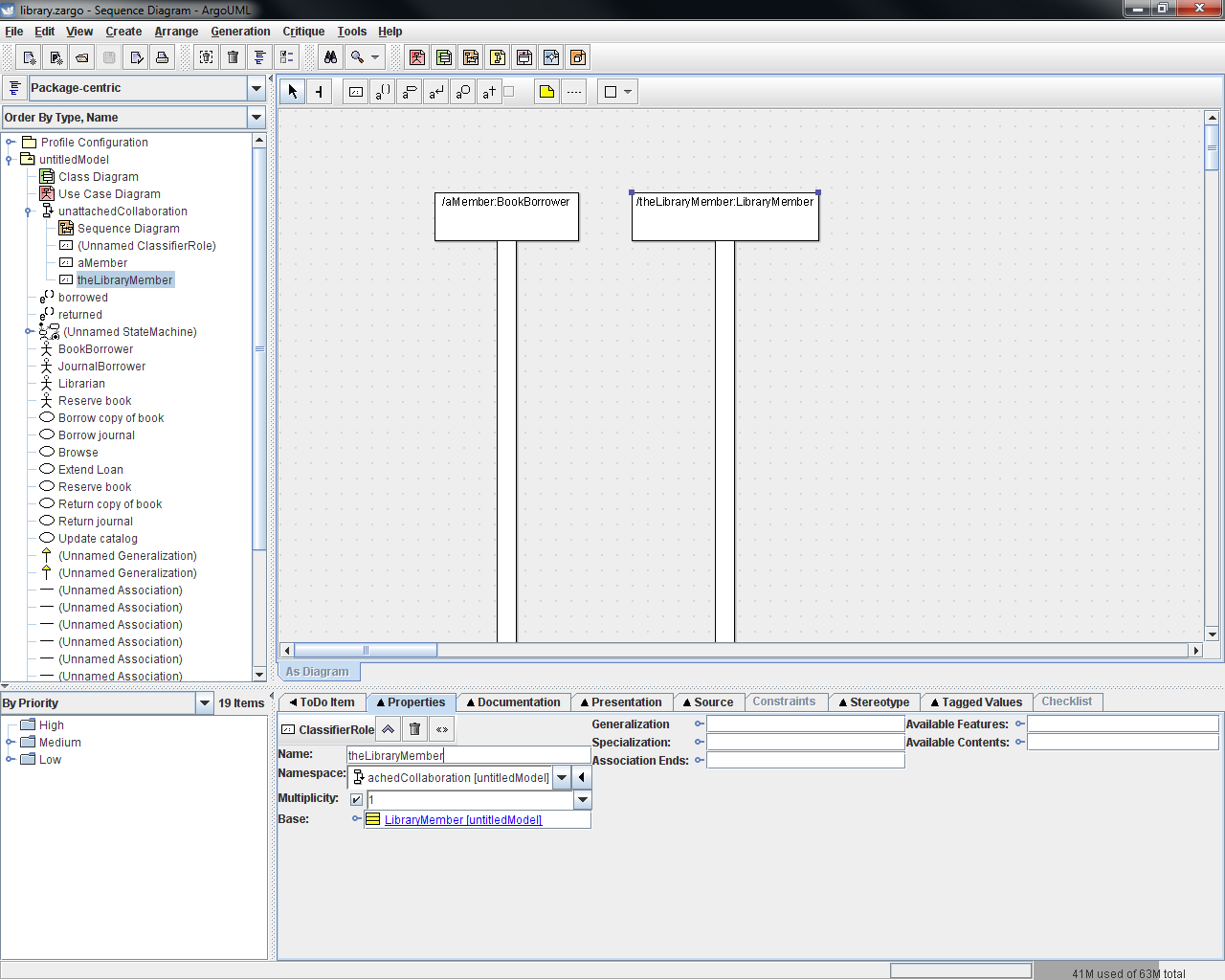Open the Package-centric perspective dropdown

256,88
